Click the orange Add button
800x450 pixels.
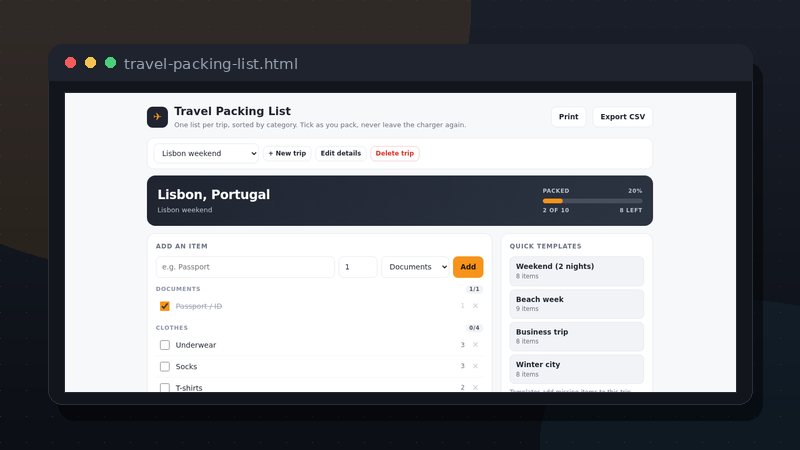click(468, 267)
